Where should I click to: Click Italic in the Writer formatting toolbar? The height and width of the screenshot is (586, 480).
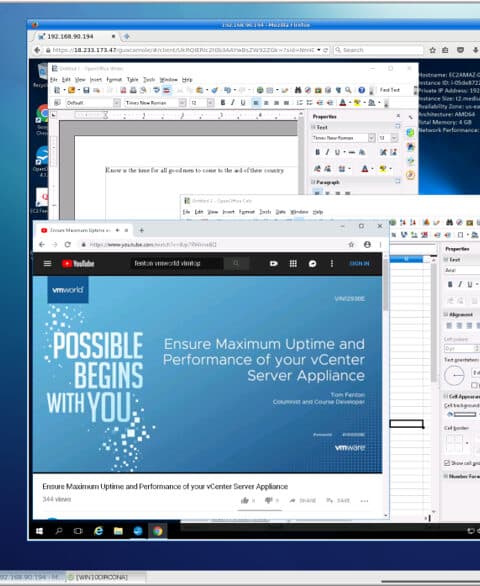[x=233, y=102]
